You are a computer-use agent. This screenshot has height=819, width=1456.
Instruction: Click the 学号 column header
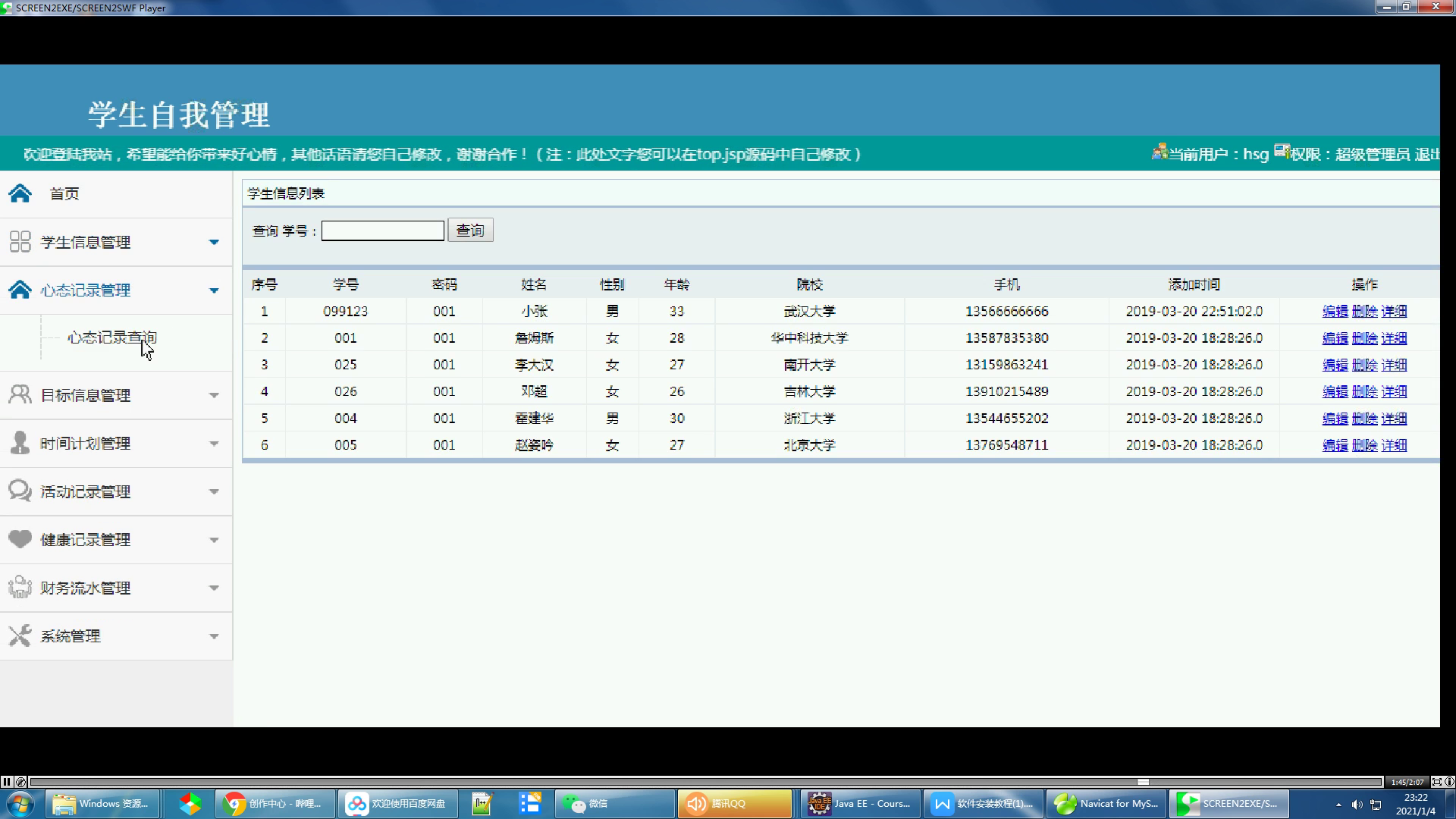(346, 284)
